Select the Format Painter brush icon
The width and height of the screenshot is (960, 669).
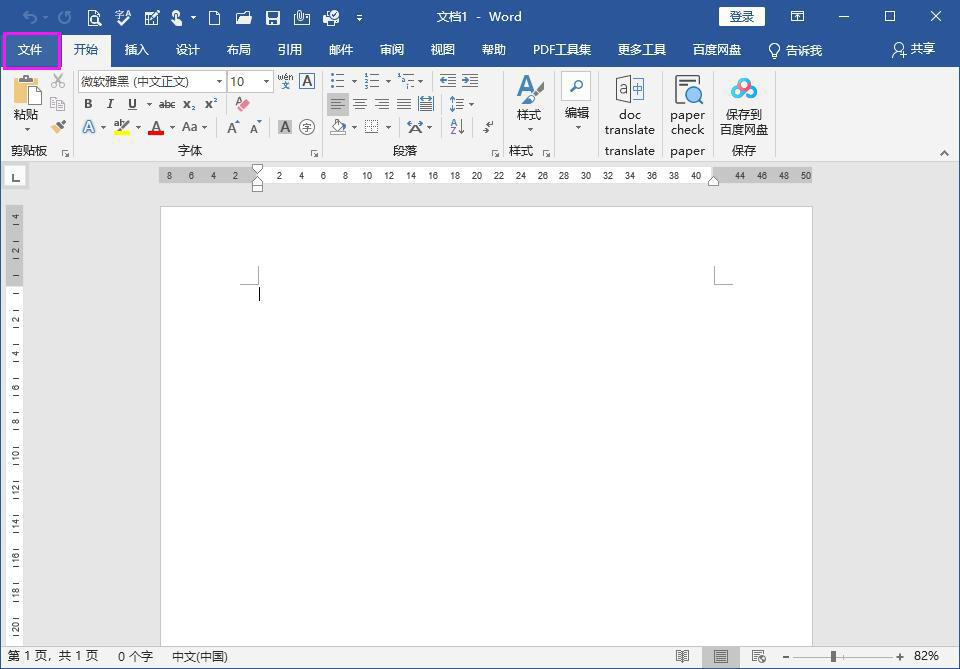[57, 127]
